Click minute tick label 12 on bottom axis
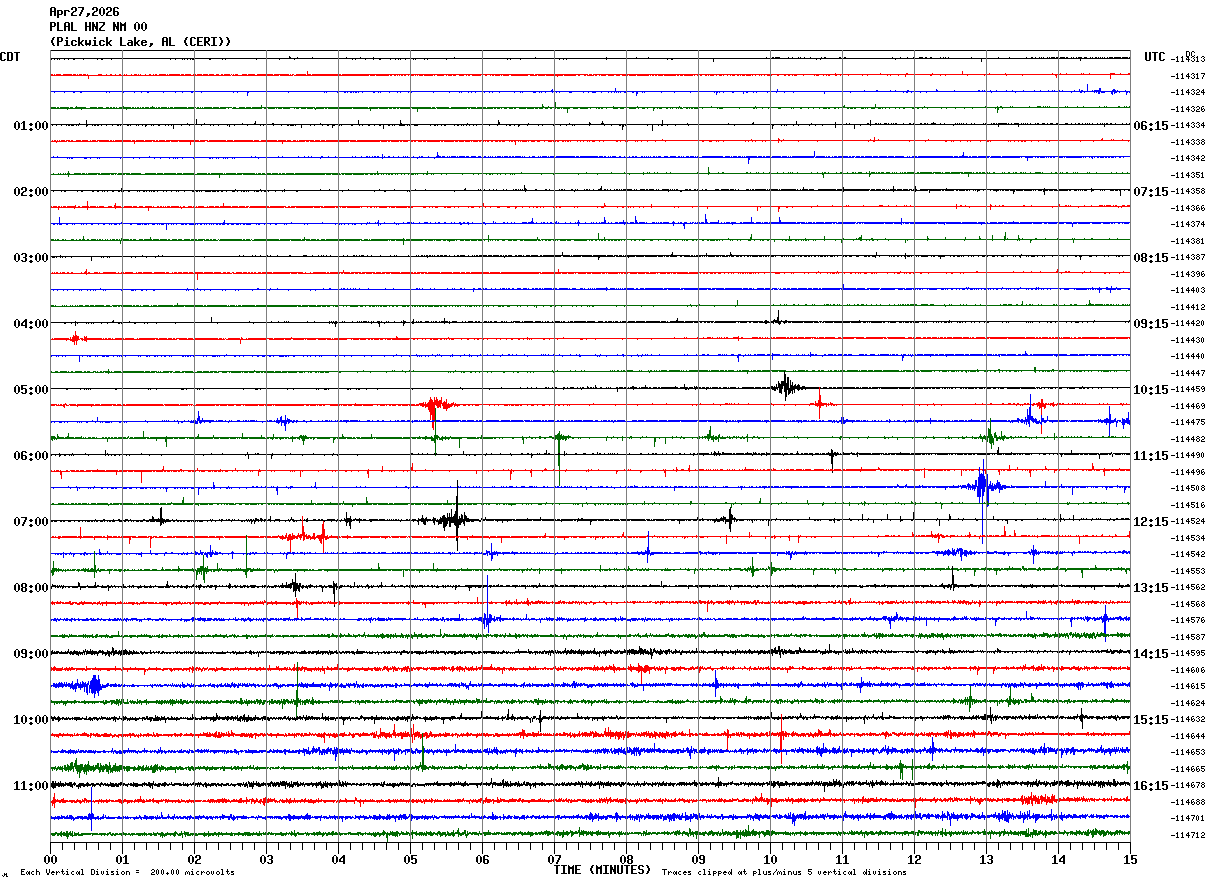This screenshot has width=1210, height=886. click(914, 859)
